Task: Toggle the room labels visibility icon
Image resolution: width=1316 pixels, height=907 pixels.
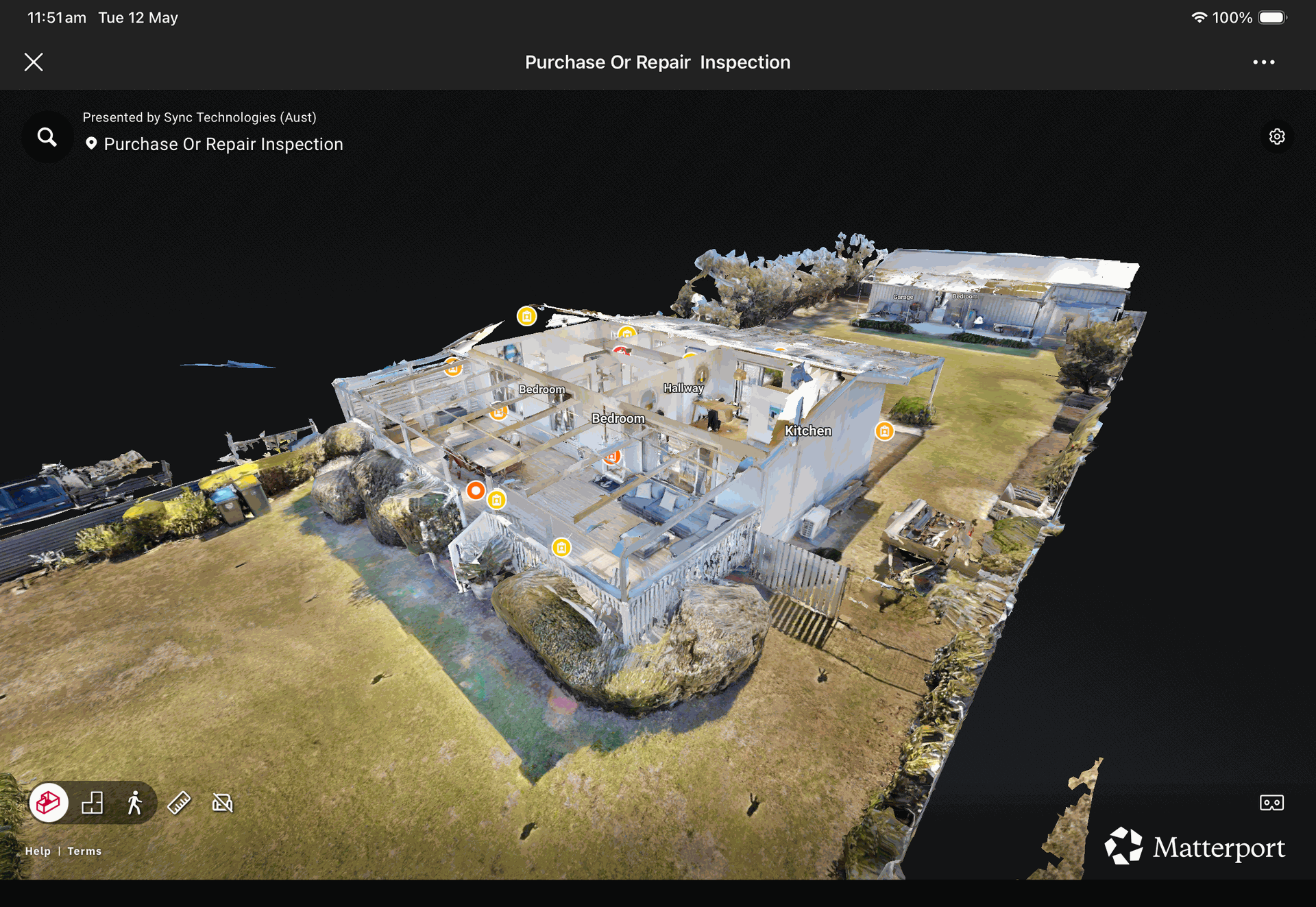Action: coord(223,802)
